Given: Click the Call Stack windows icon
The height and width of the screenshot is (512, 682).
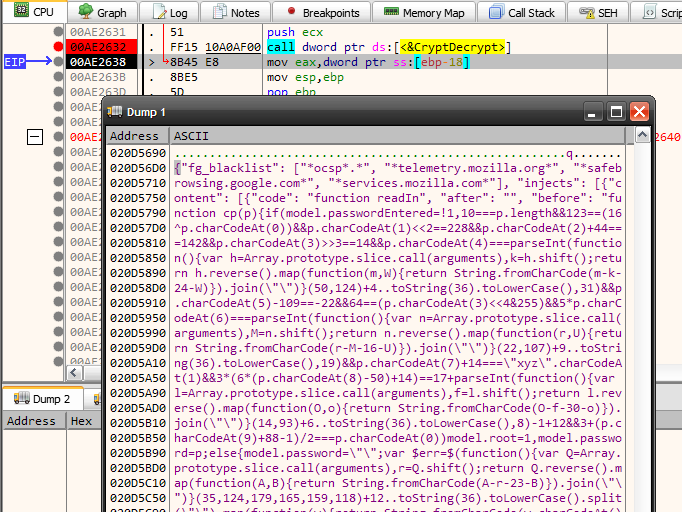Looking at the screenshot, I should [x=496, y=12].
